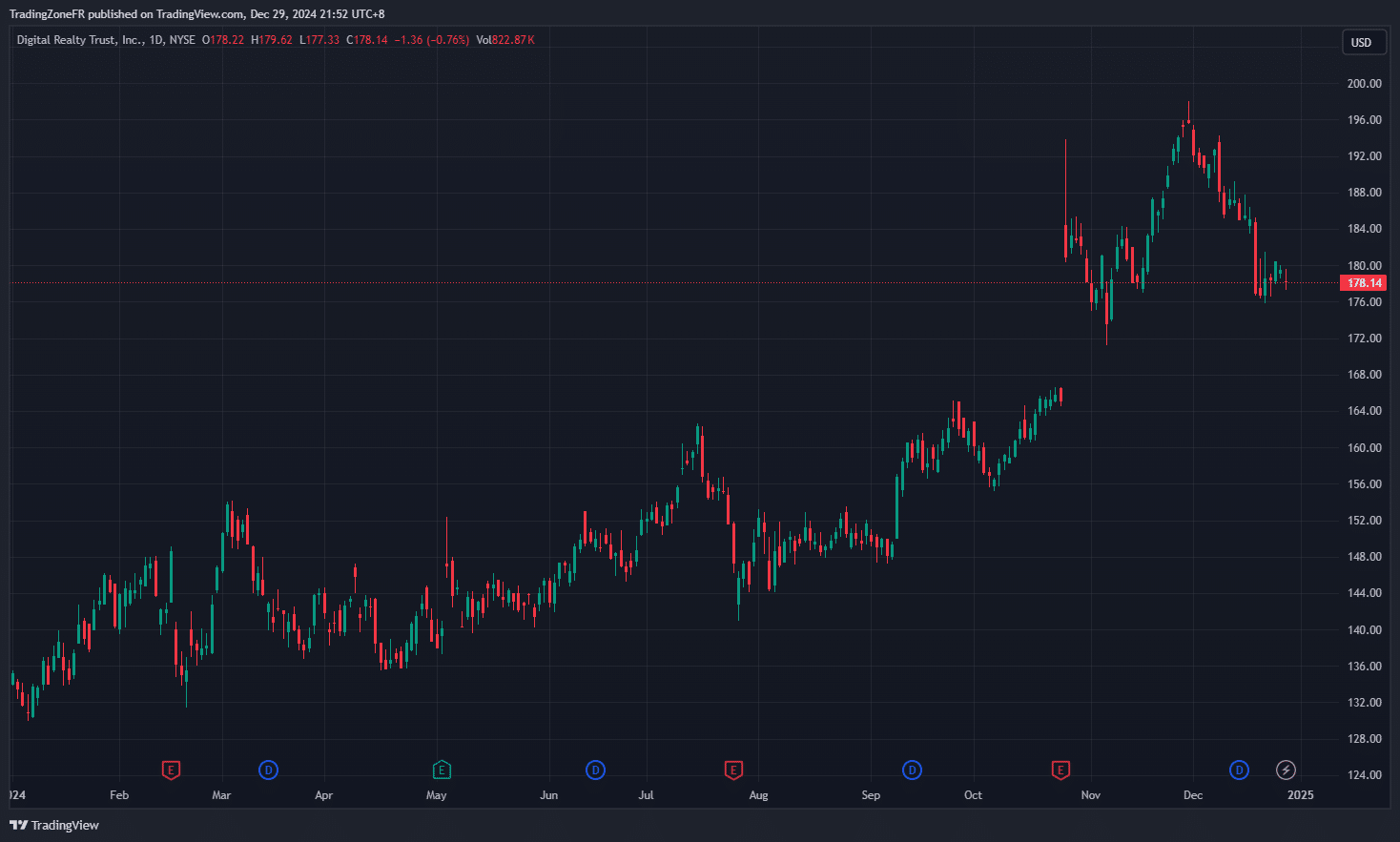Click the May label on the time axis
Image resolution: width=1400 pixels, height=842 pixels.
pyautogui.click(x=437, y=795)
